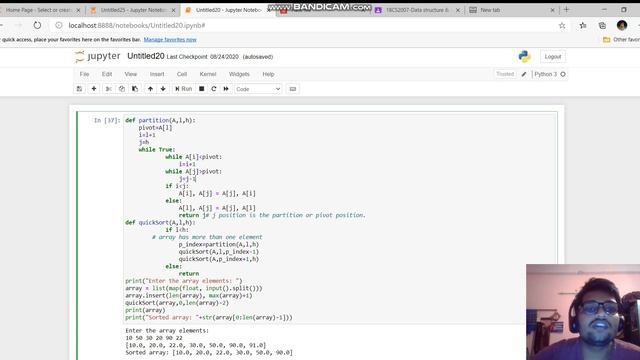Copy selected cells icon
640x360 pixels.
(x=122, y=89)
